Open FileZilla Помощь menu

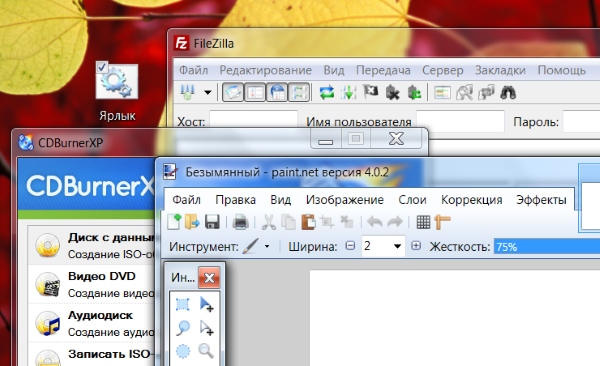pos(562,70)
